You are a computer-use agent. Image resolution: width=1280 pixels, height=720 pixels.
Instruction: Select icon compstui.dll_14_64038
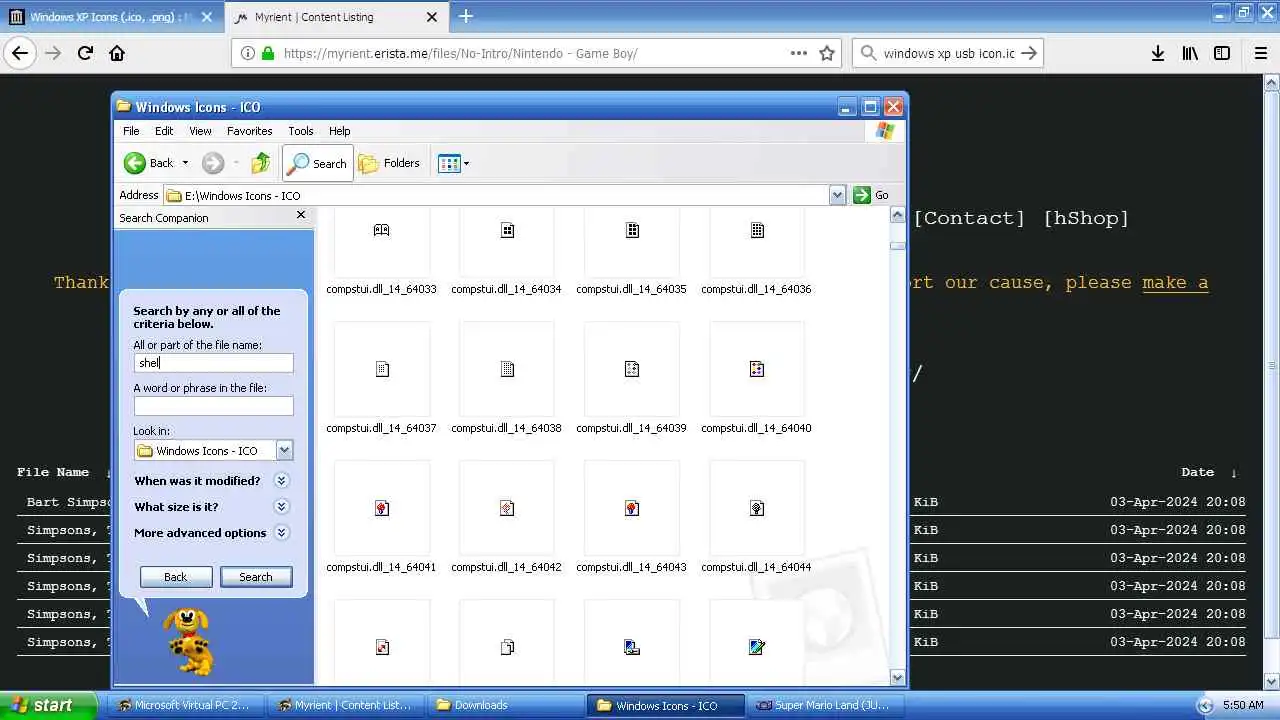tap(506, 378)
